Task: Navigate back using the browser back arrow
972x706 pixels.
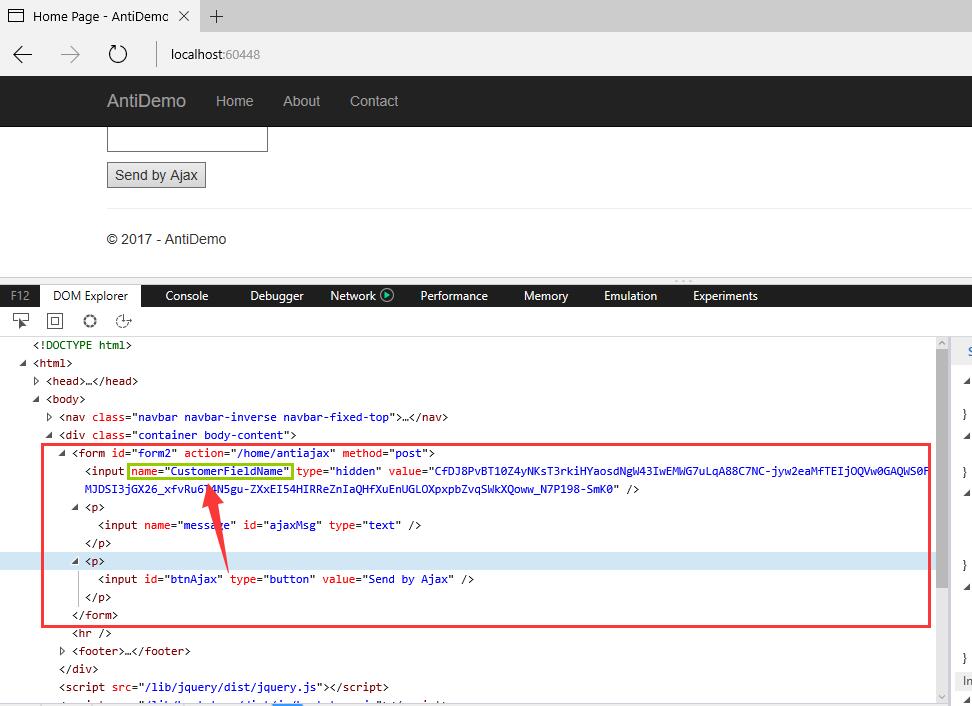Action: (23, 55)
